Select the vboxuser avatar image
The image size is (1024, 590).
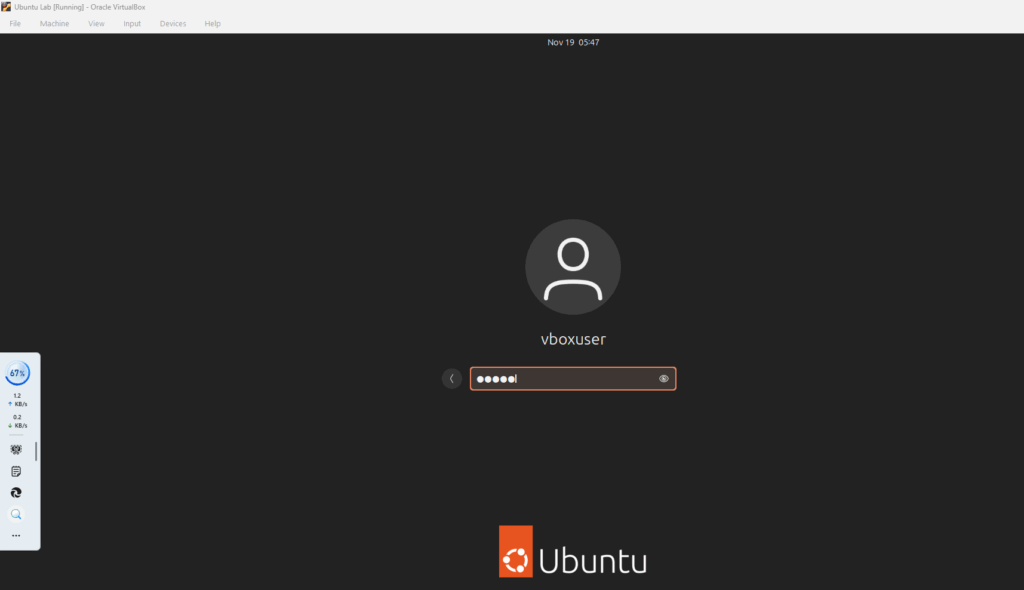pos(572,266)
